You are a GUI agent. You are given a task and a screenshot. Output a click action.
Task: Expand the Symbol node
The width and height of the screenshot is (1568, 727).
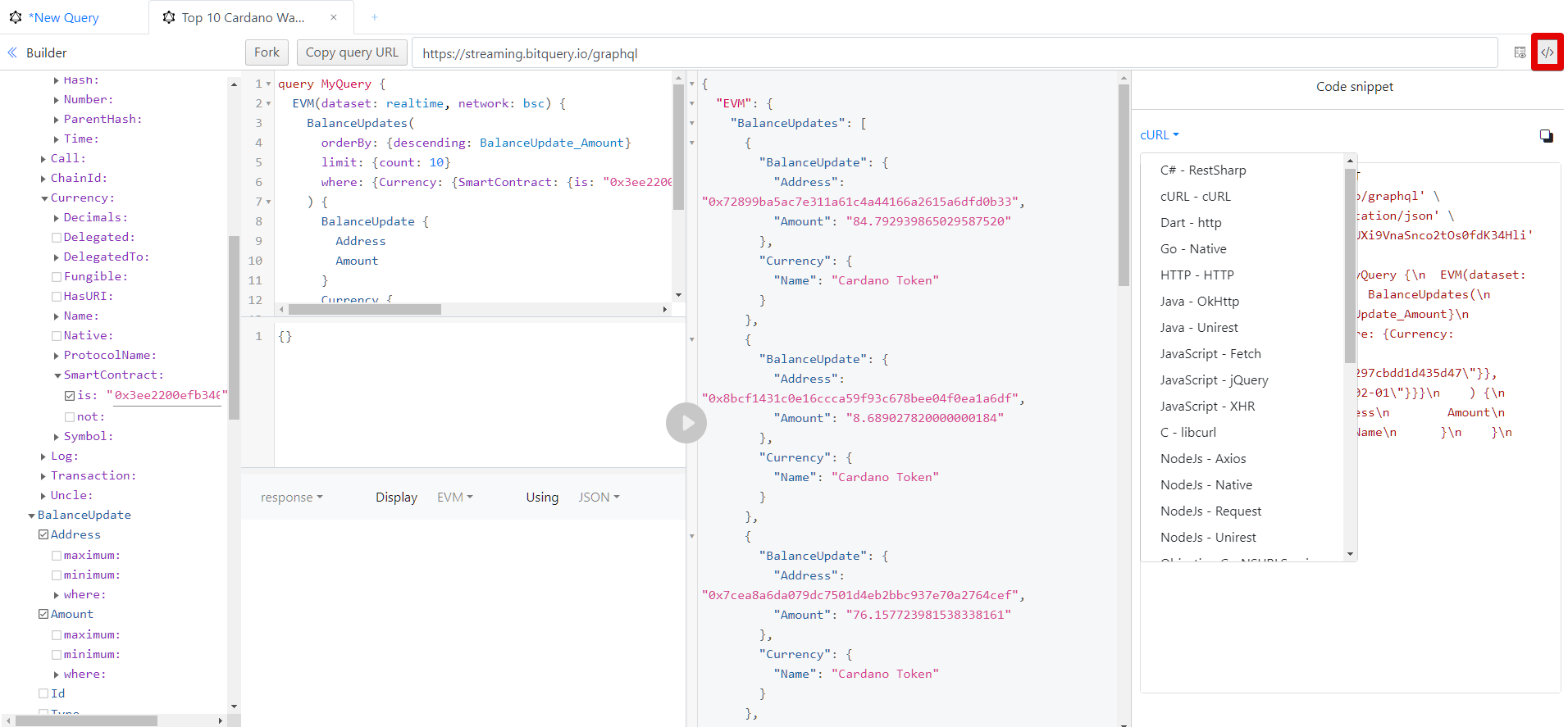(x=57, y=437)
